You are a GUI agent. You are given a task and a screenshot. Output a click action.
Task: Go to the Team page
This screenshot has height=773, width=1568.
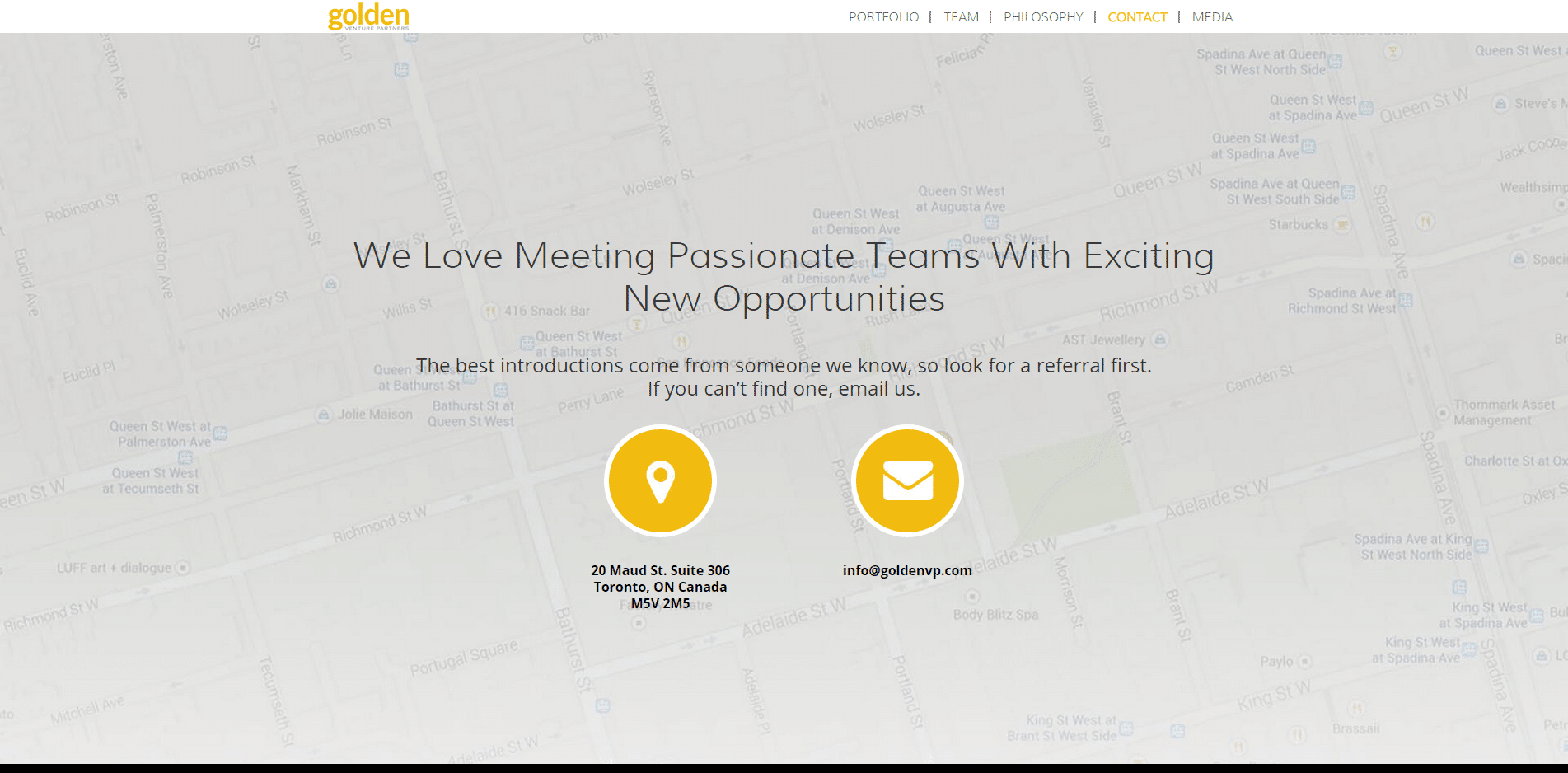pyautogui.click(x=961, y=16)
